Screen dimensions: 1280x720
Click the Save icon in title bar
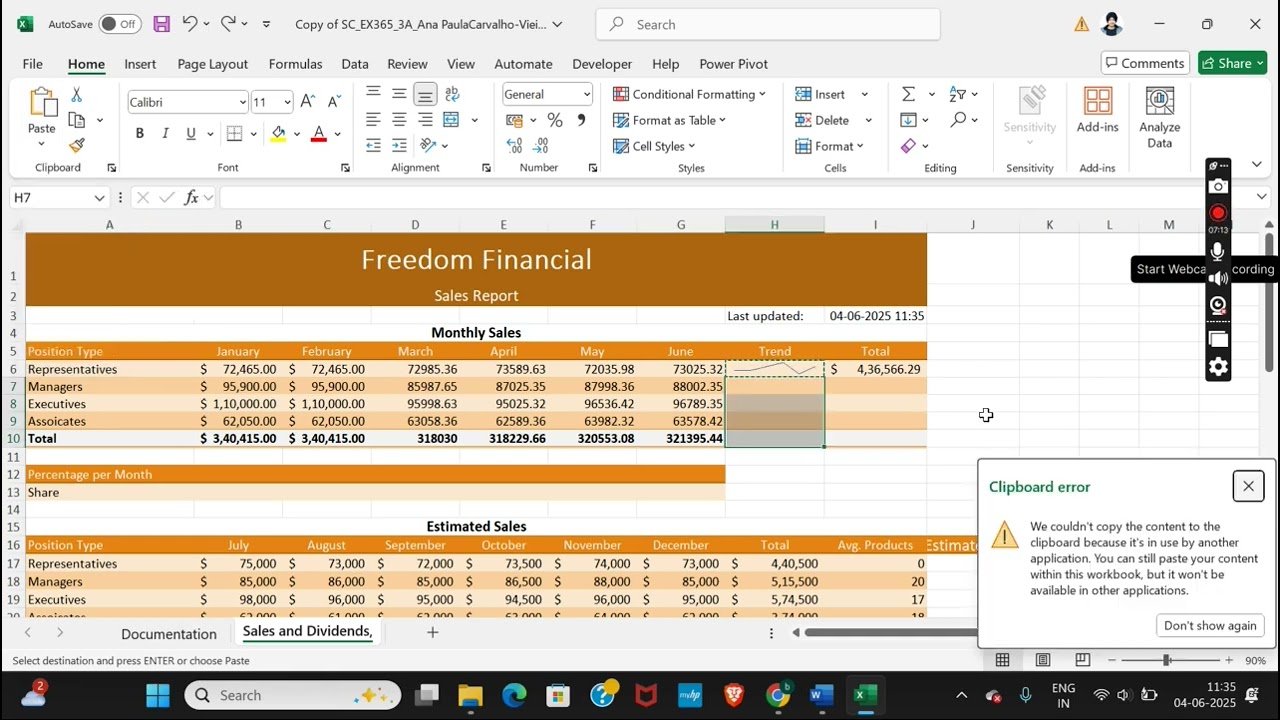point(161,24)
